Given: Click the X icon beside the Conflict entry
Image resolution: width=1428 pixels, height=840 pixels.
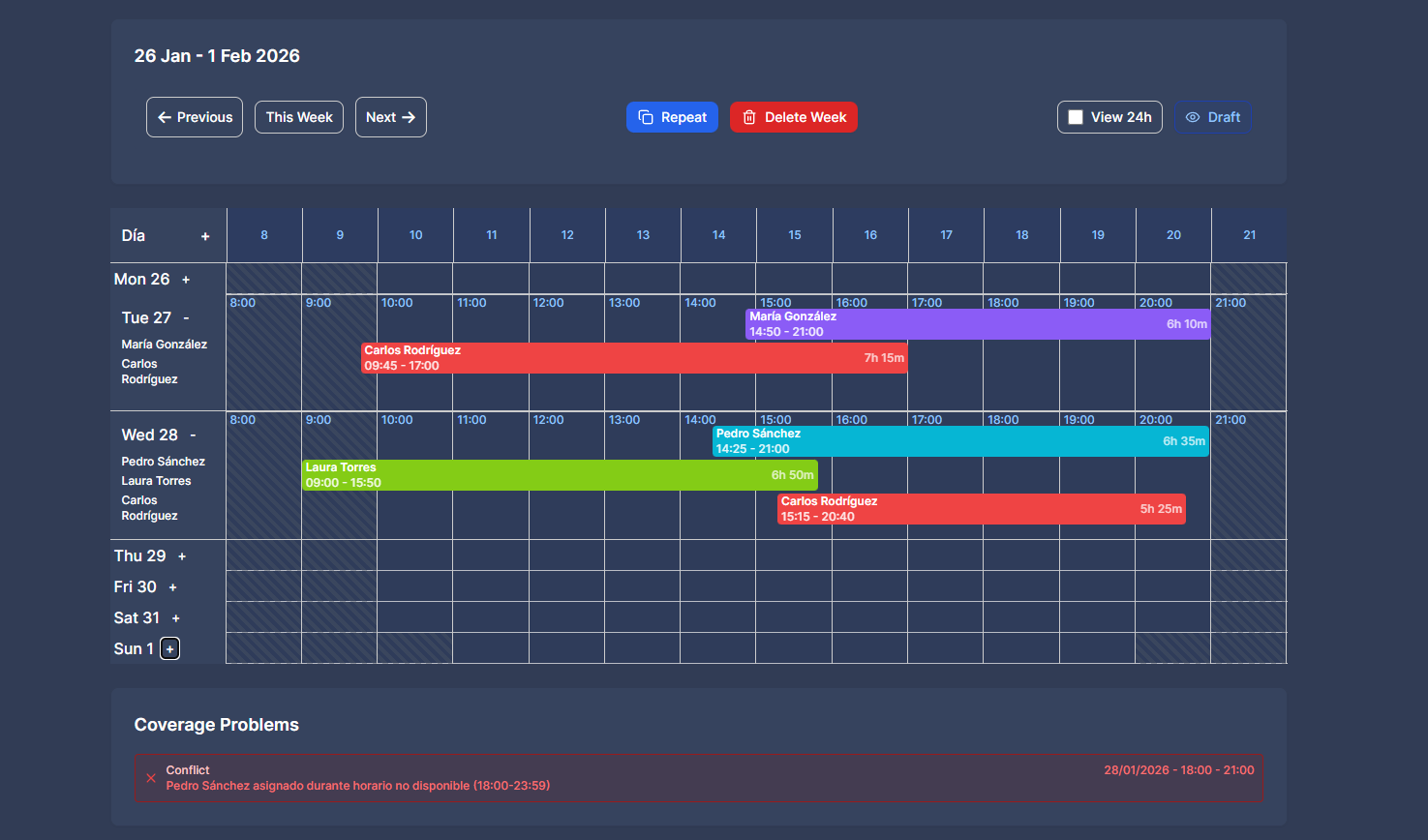Looking at the screenshot, I should point(151,778).
